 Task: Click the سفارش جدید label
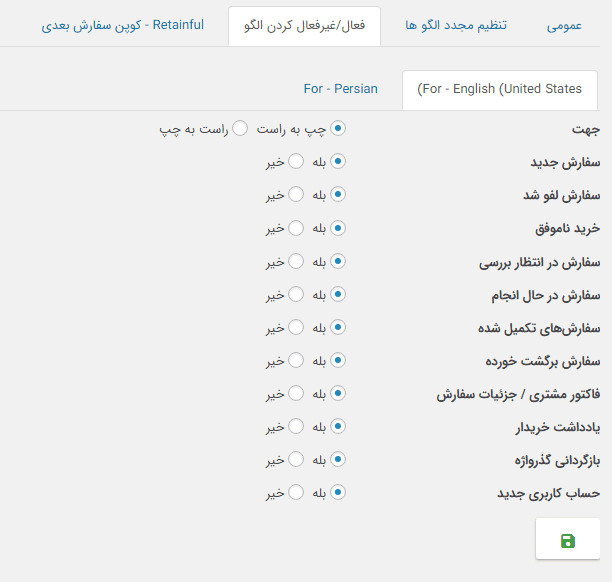click(x=565, y=162)
